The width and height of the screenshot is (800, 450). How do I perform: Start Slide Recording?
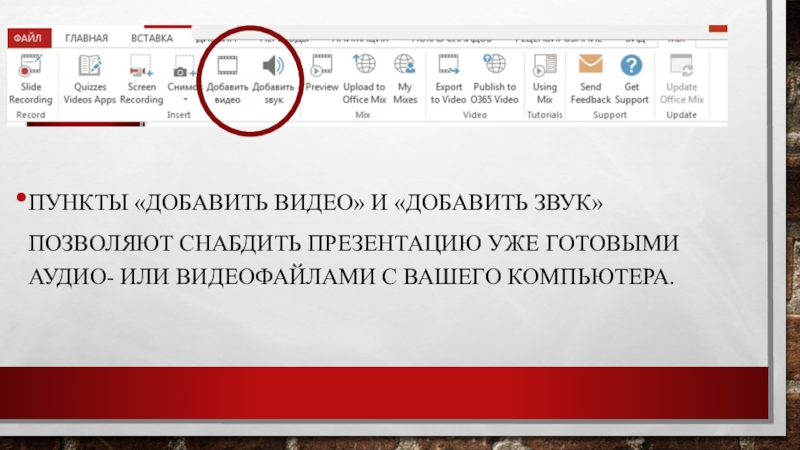30,78
